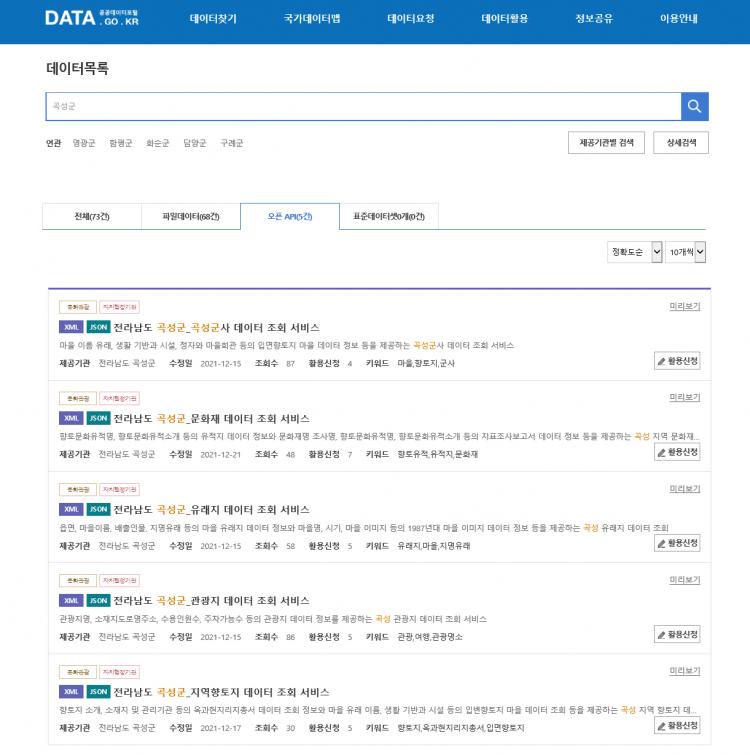Switch to the 파일데이터(68건) tab
Image resolution: width=750 pixels, height=755 pixels.
click(191, 216)
